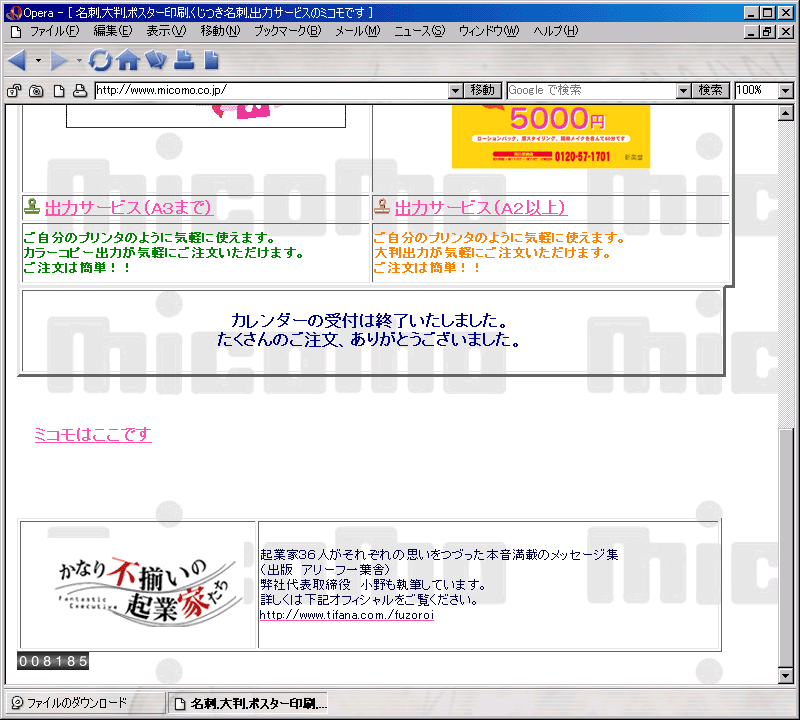
Task: Click the address bar showing http://www.micomo.co.jp/
Action: (272, 91)
